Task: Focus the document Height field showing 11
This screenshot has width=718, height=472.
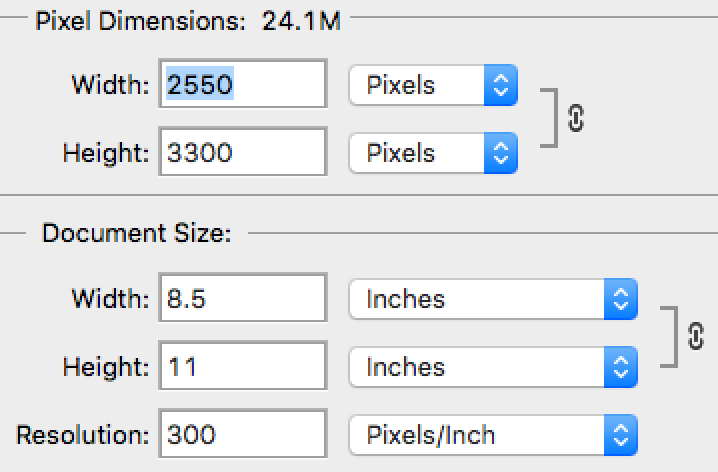Action: [x=242, y=367]
